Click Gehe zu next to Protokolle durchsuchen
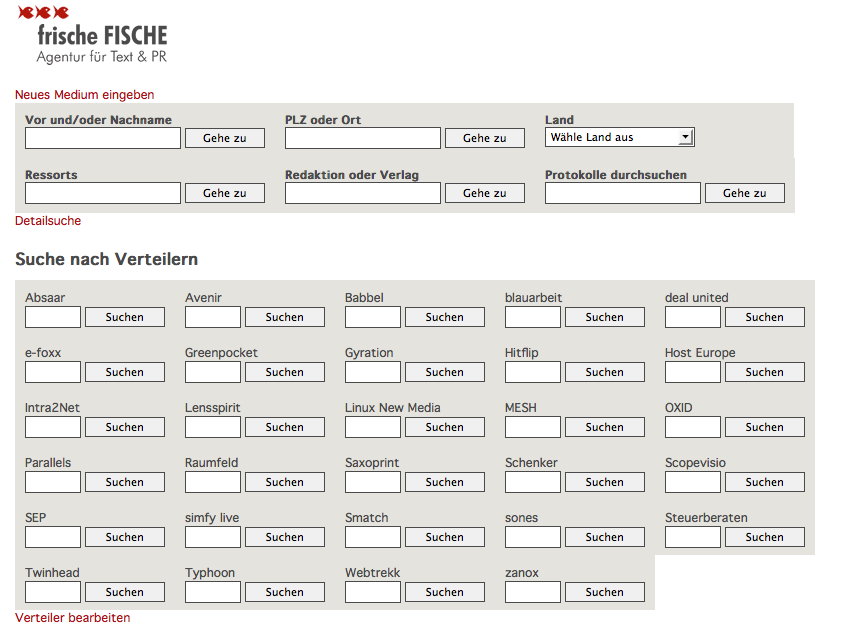 tap(744, 193)
